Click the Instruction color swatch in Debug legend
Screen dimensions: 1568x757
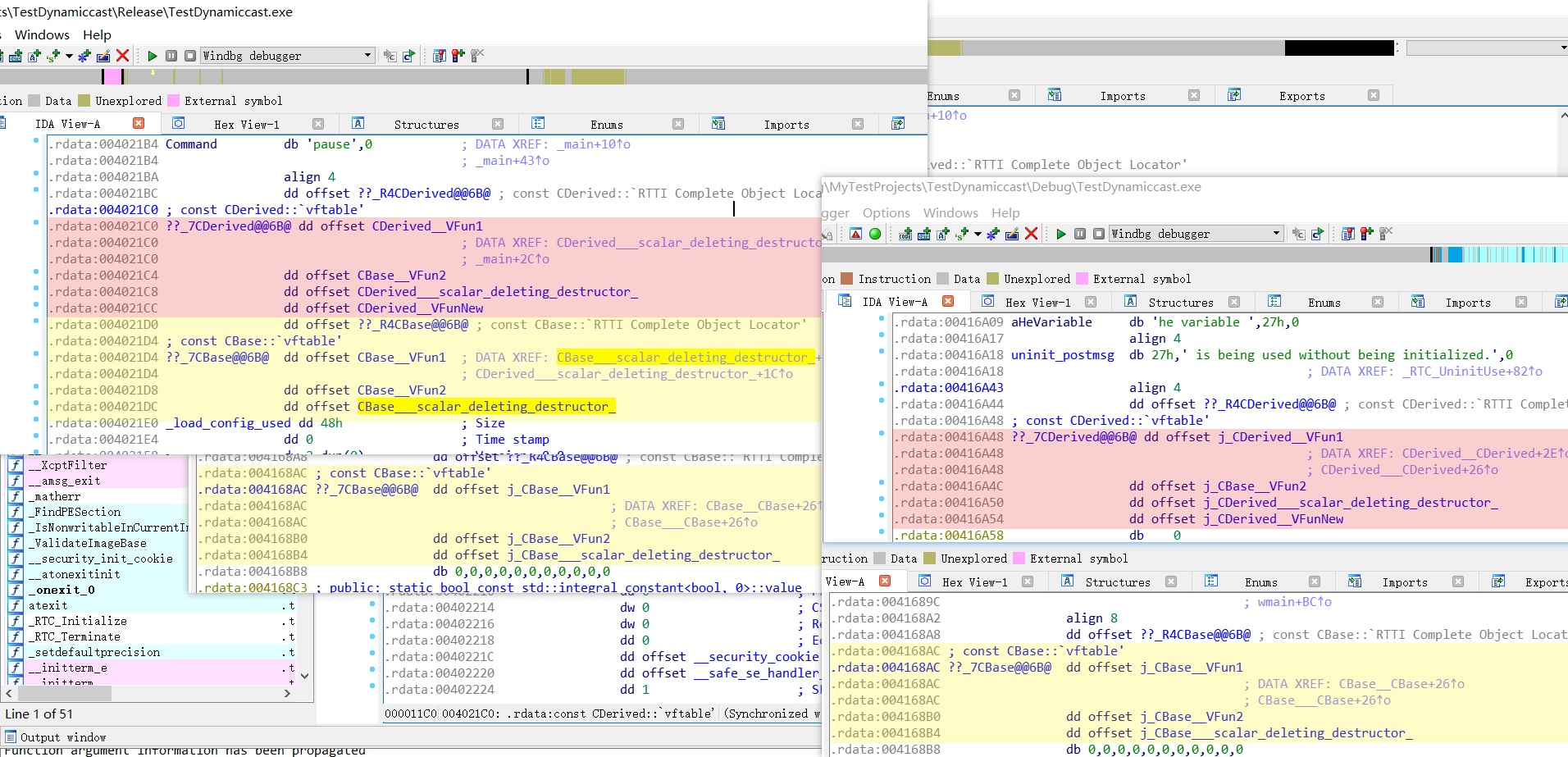coord(847,279)
